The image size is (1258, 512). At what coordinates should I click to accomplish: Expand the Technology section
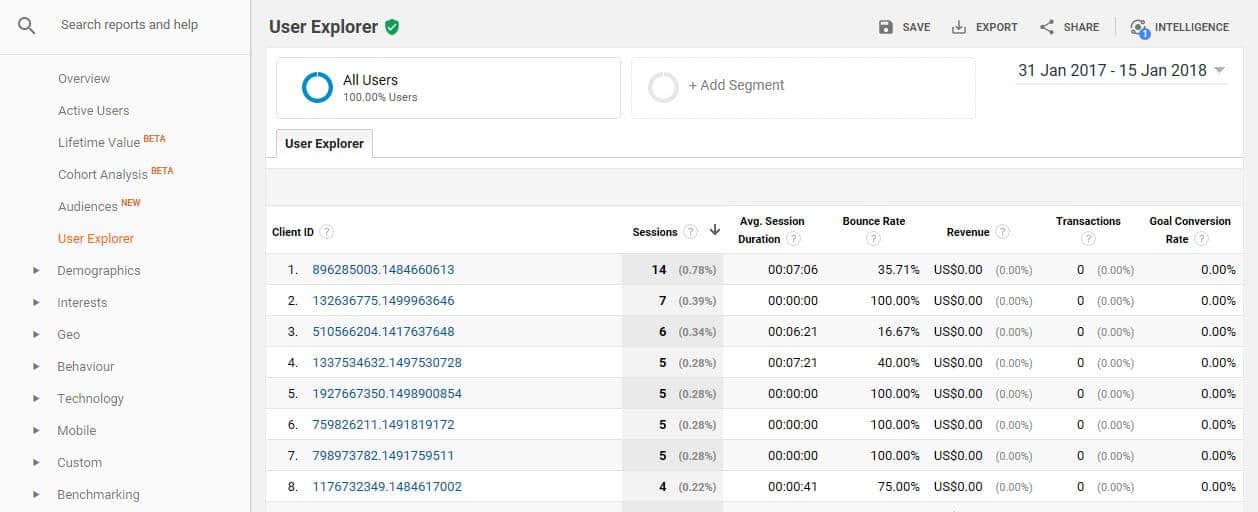36,398
